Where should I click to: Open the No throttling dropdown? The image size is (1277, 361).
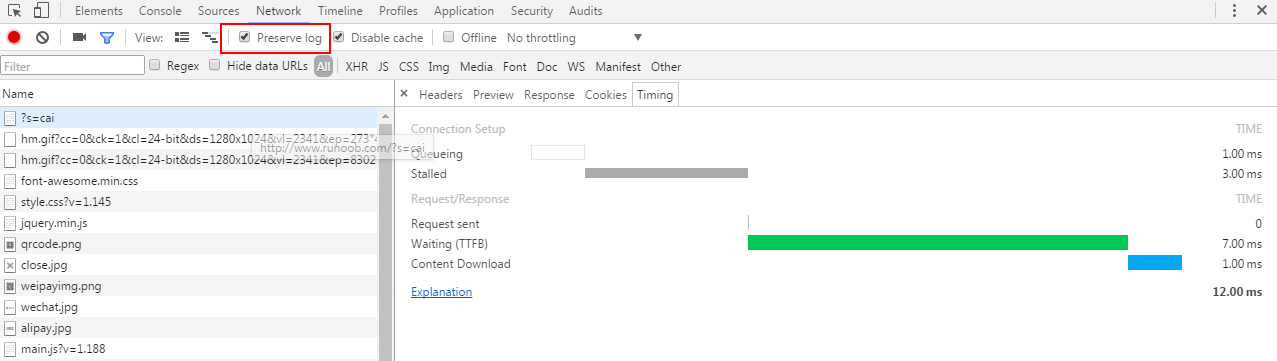pos(574,38)
